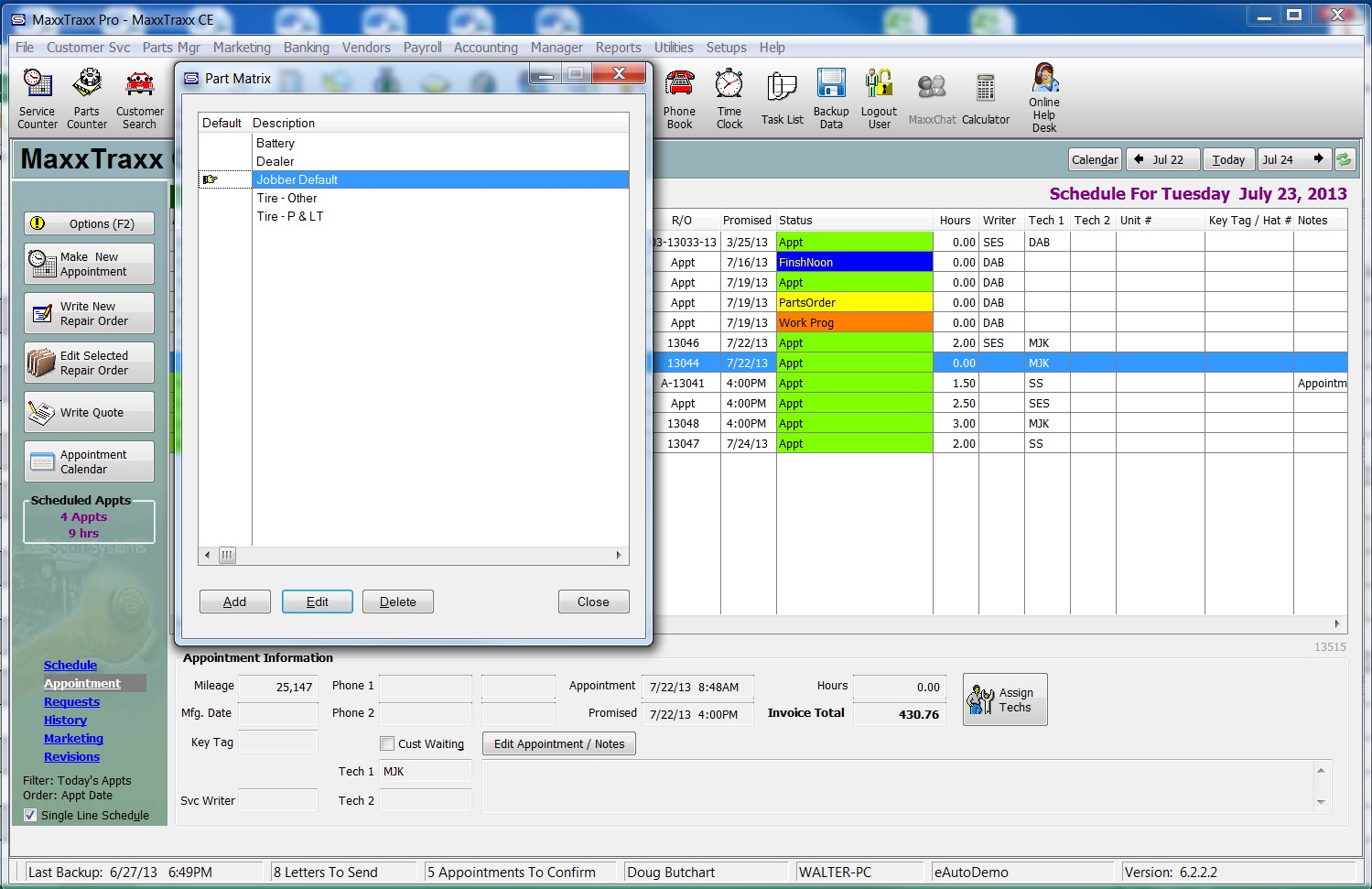Click Add in Part Matrix
This screenshot has height=889, width=1372.
click(235, 602)
